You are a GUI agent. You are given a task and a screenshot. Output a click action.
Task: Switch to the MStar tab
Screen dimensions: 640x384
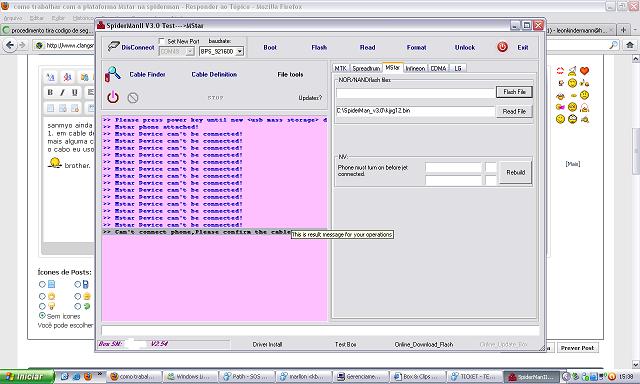pyautogui.click(x=392, y=67)
